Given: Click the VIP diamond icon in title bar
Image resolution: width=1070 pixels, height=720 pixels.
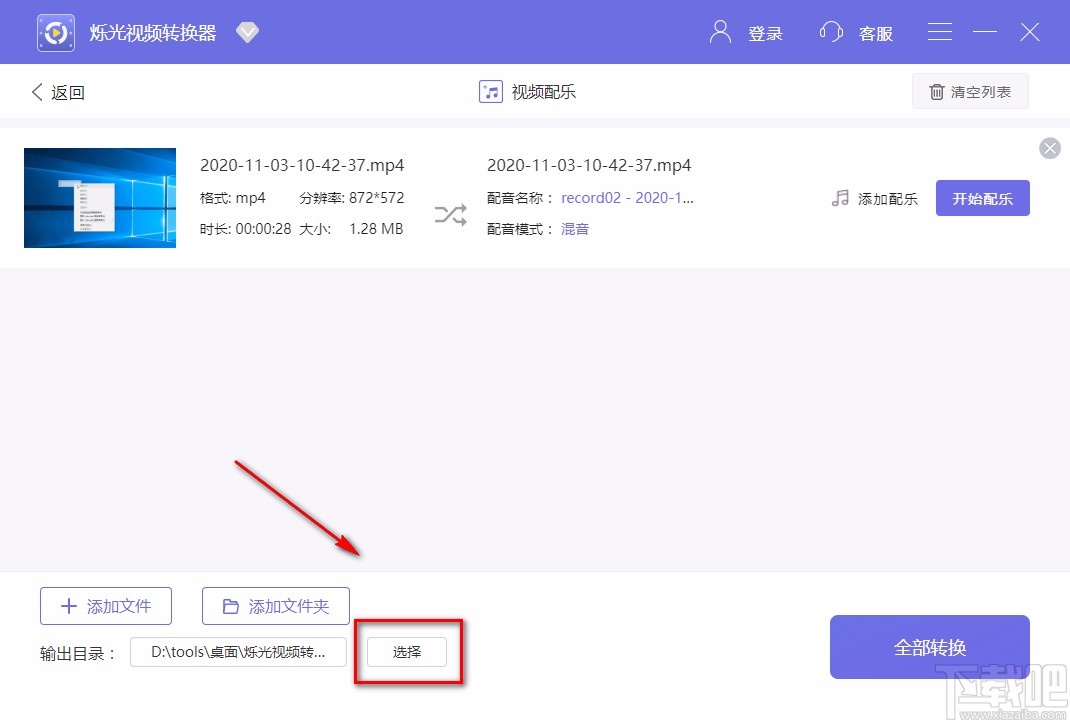Looking at the screenshot, I should click(247, 31).
